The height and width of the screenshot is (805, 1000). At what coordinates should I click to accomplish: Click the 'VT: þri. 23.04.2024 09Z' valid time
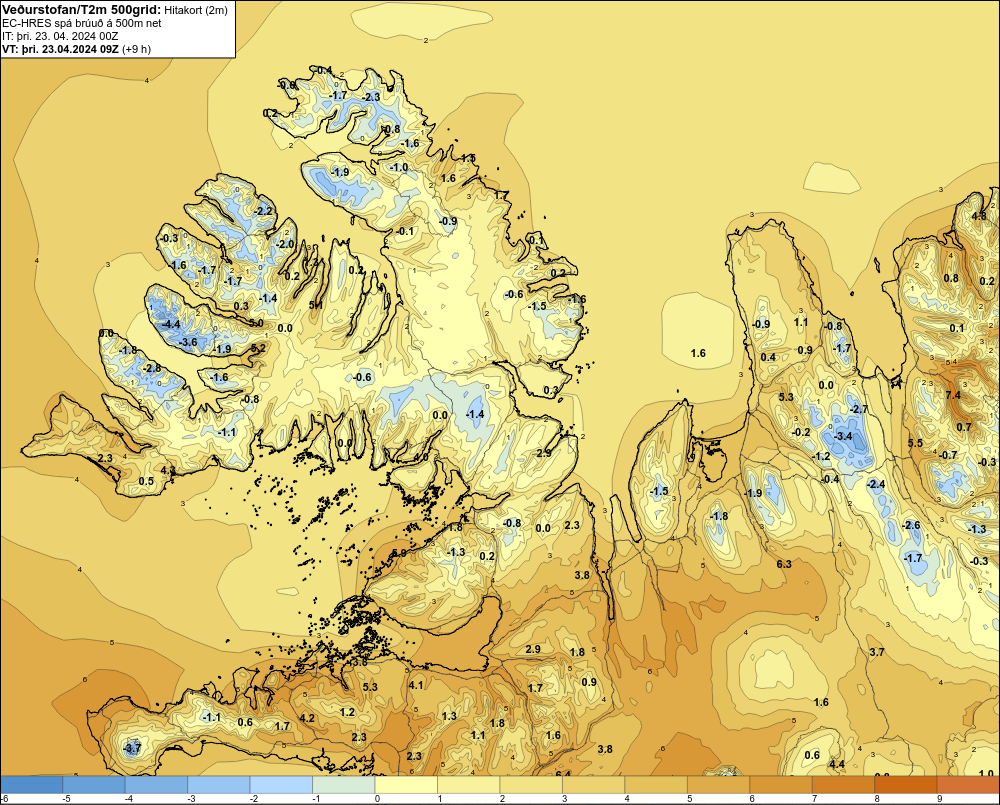60,49
